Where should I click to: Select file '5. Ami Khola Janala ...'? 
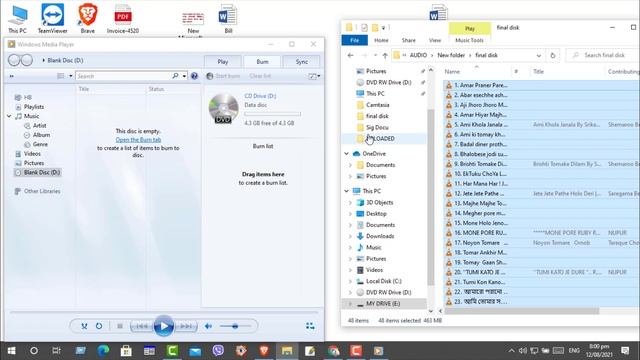point(481,124)
